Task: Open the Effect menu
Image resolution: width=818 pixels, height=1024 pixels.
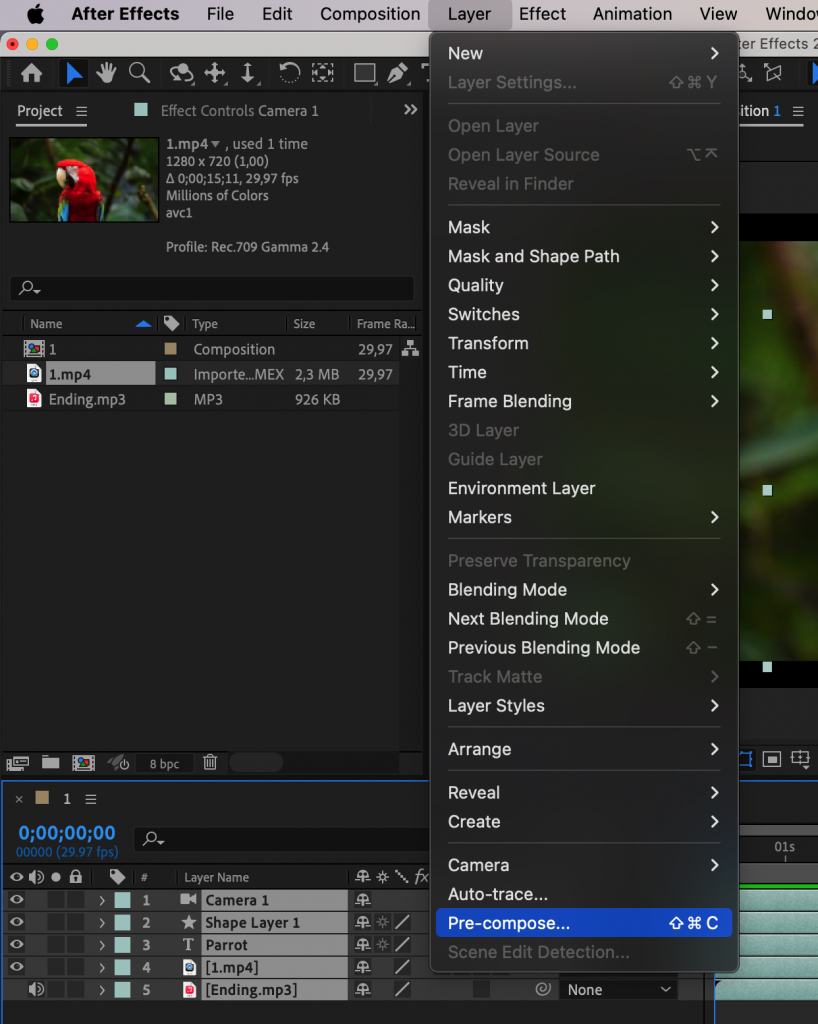Action: coord(542,14)
